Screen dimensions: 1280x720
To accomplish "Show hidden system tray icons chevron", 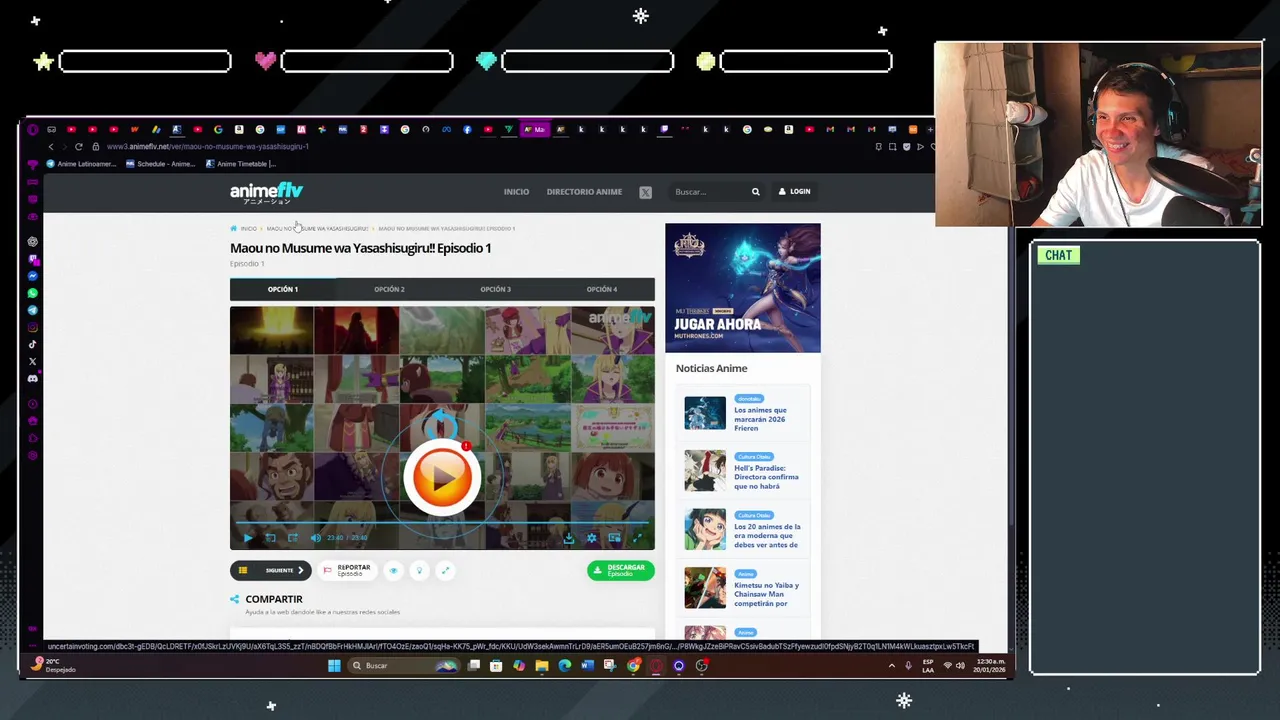I will coord(892,666).
